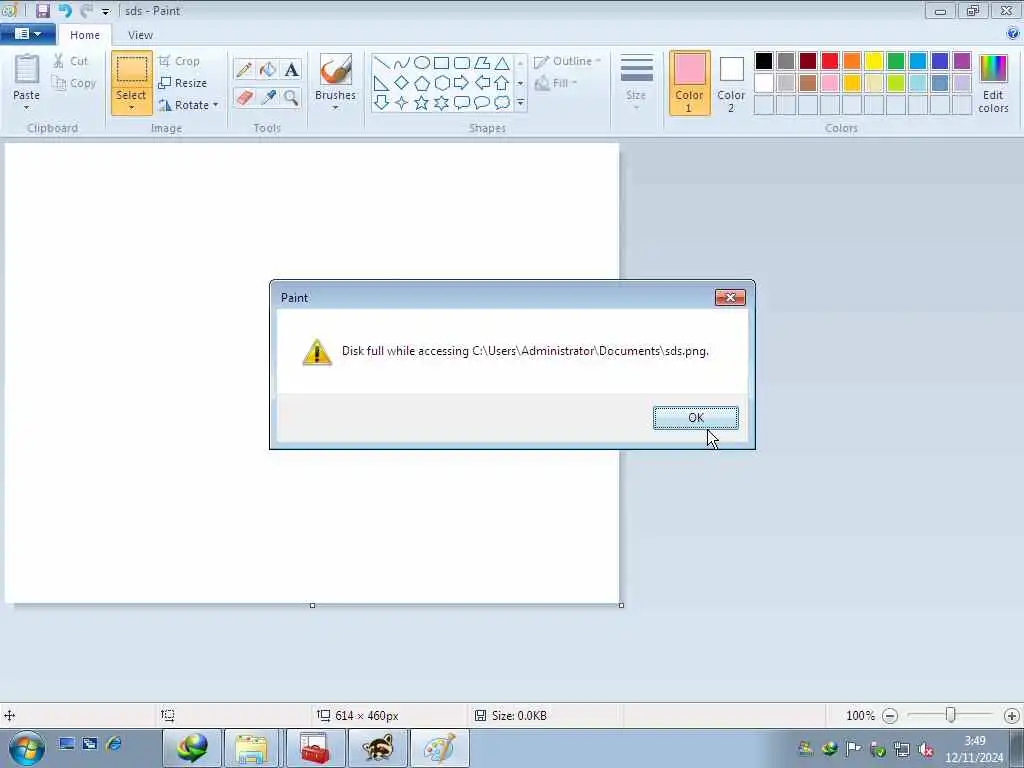The image size is (1024, 768).
Task: Activate the Color 1 foreground button
Action: [x=689, y=83]
